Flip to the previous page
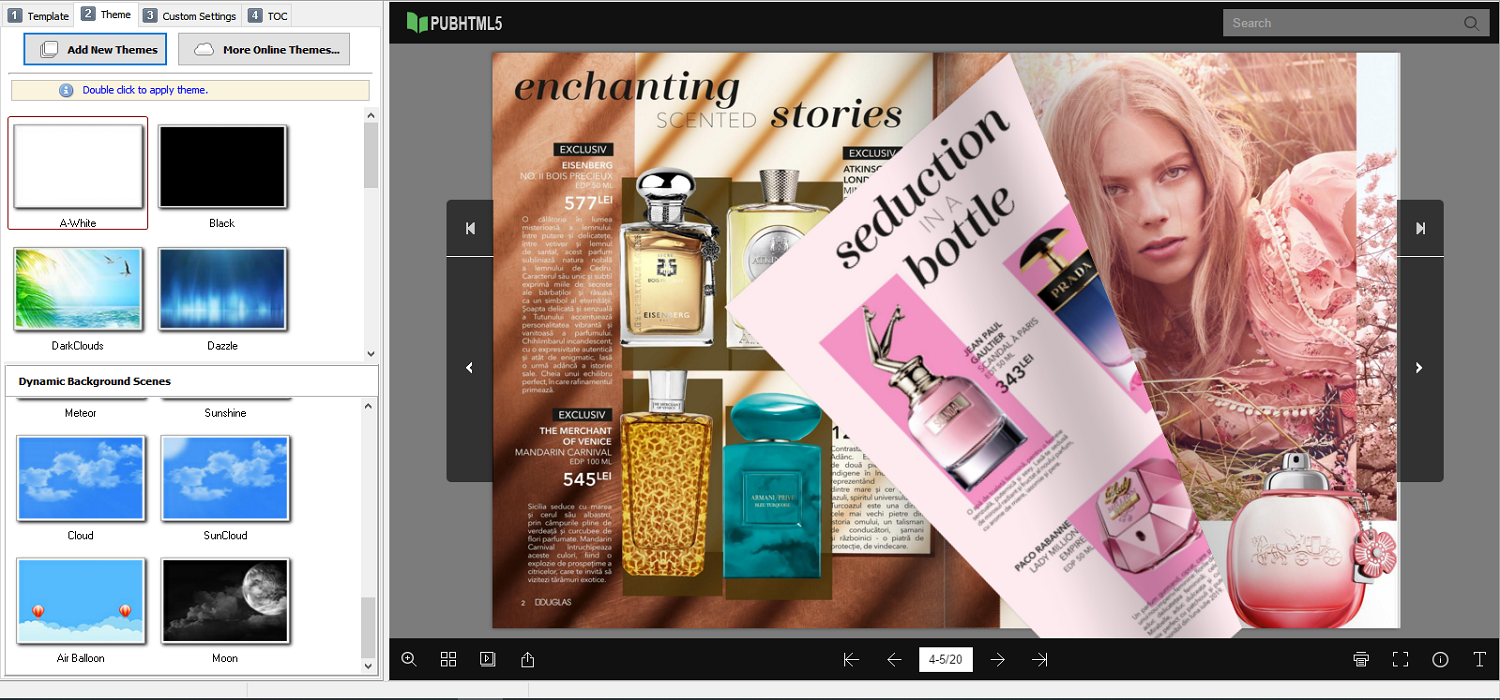This screenshot has width=1500, height=700. (893, 659)
